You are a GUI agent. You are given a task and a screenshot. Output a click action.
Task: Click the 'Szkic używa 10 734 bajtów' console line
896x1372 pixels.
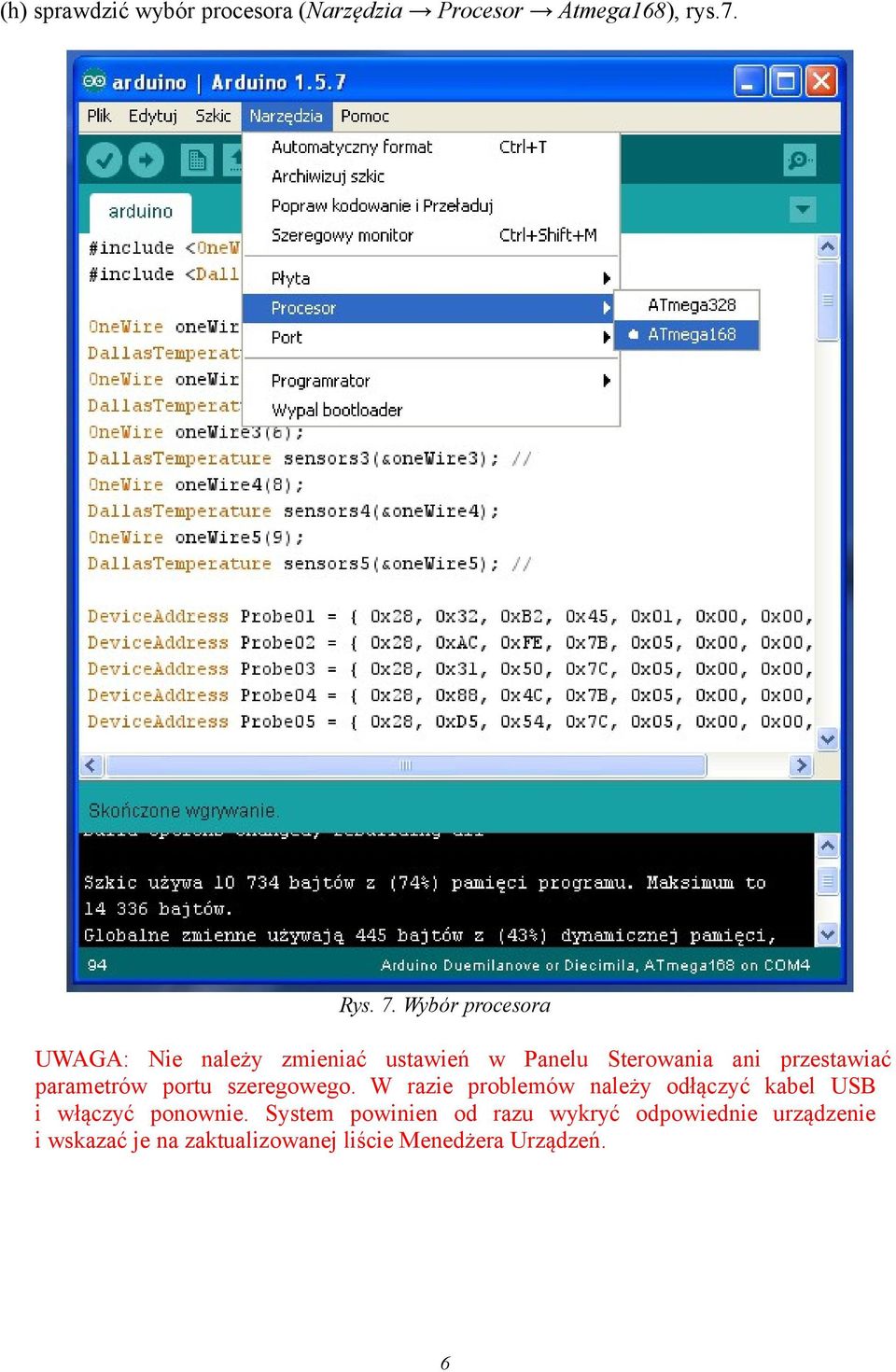click(425, 883)
